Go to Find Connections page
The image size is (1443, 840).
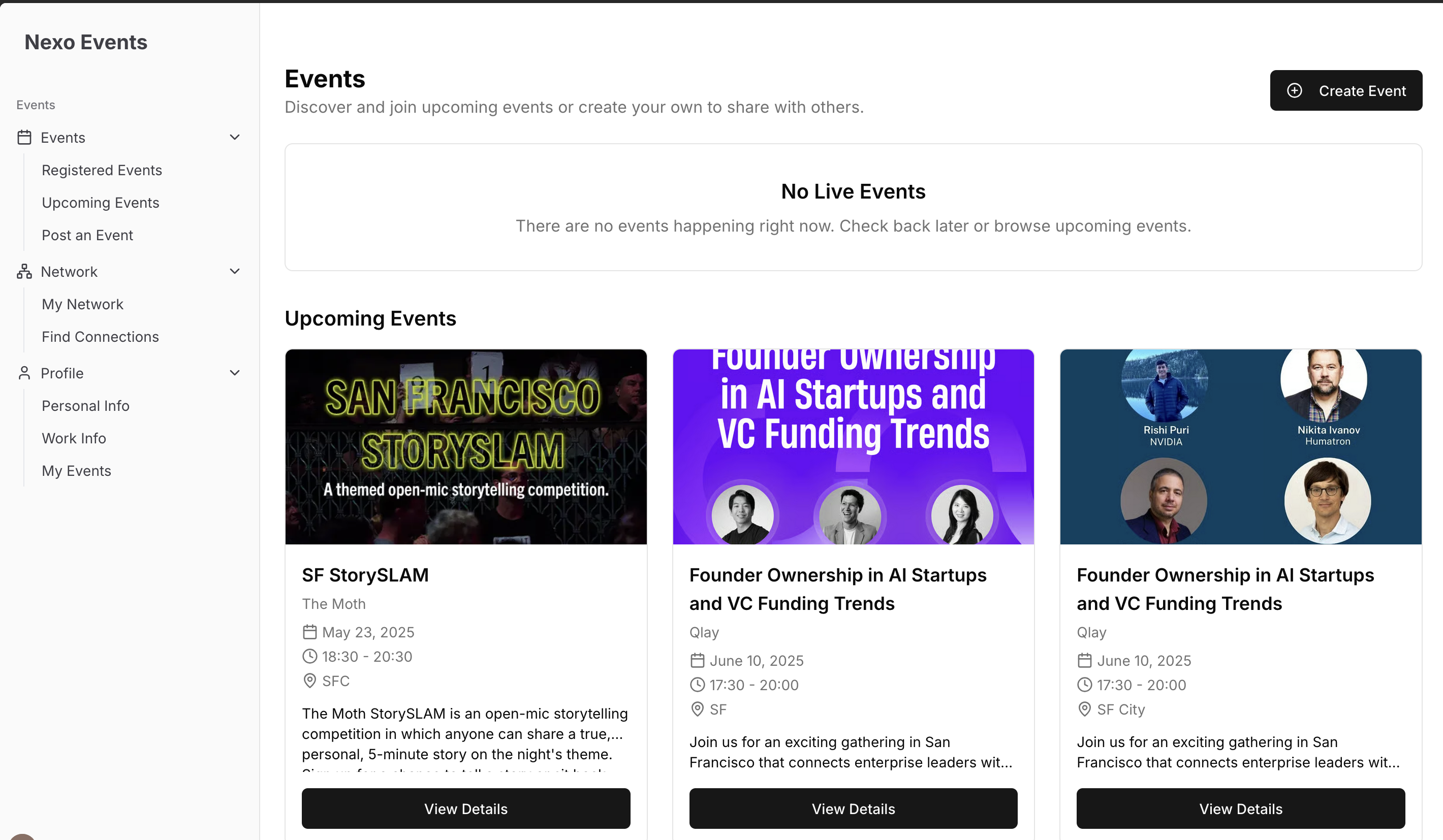point(100,337)
